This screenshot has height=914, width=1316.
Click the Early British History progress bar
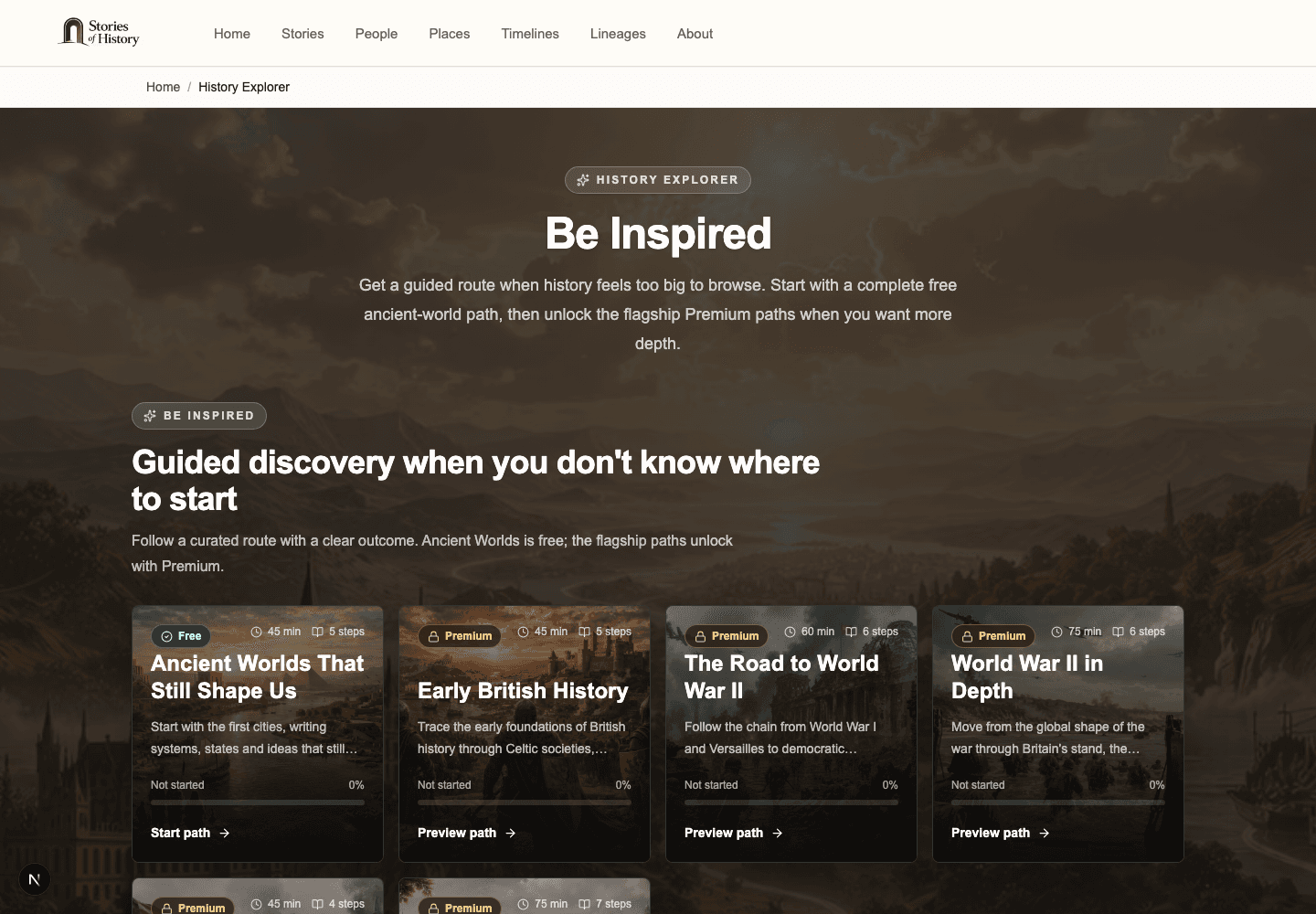point(525,802)
